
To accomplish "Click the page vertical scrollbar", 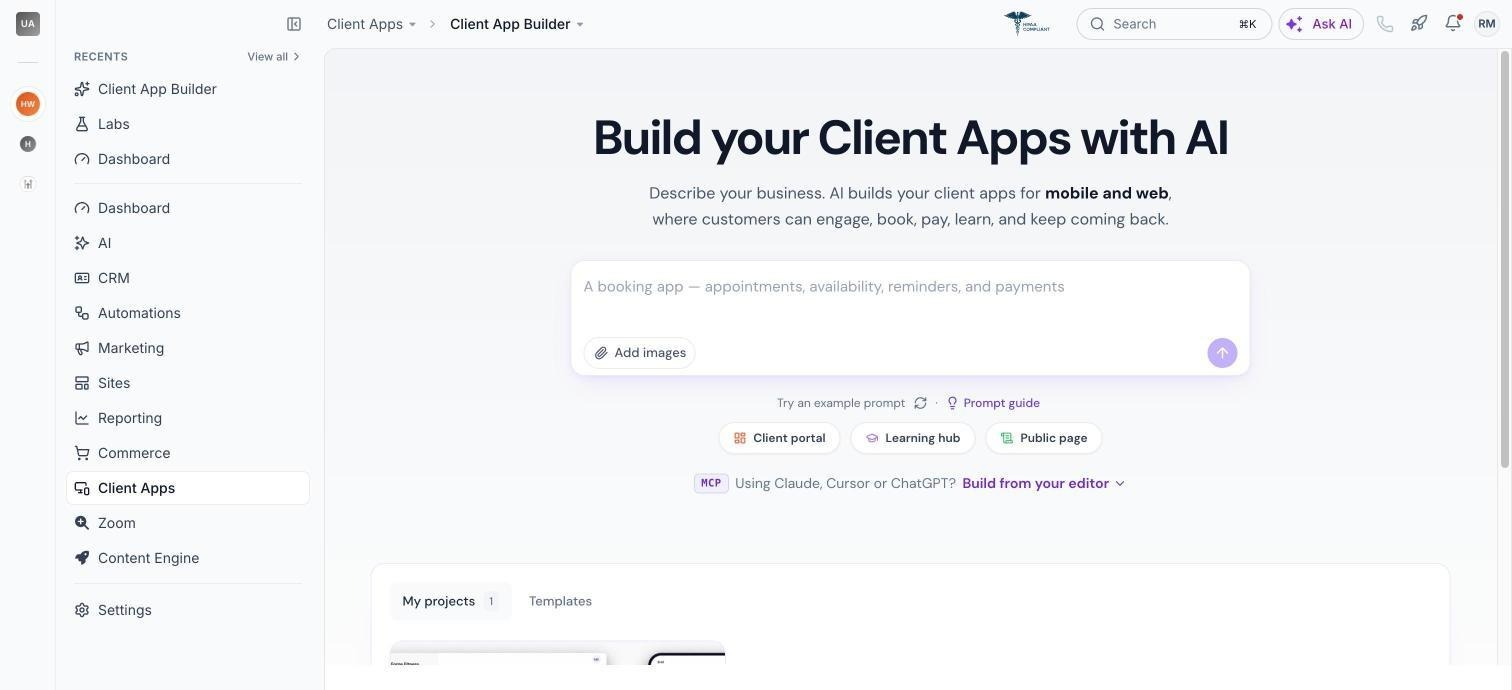I will click(1505, 260).
